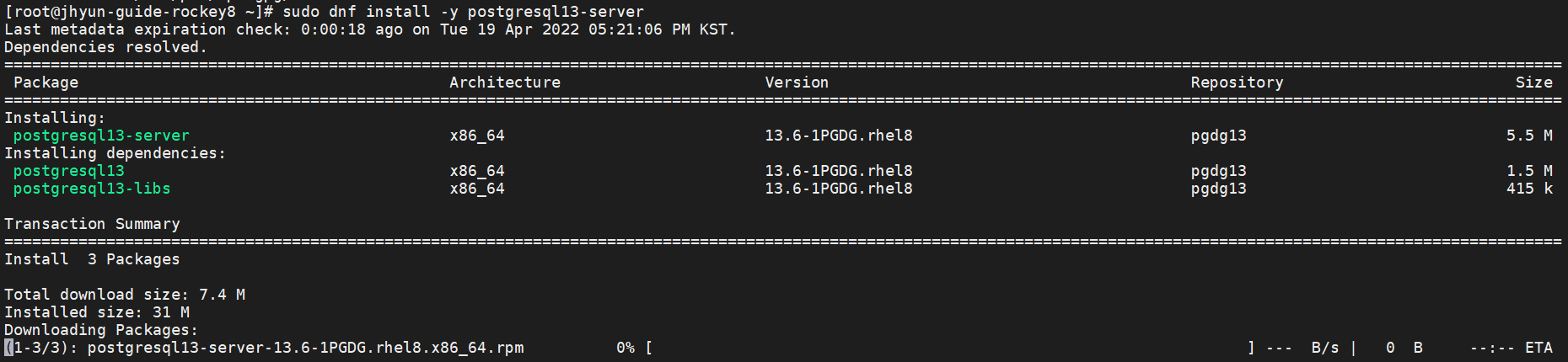This screenshot has width=1568, height=362.
Task: Click the Repository column header
Action: (1237, 83)
